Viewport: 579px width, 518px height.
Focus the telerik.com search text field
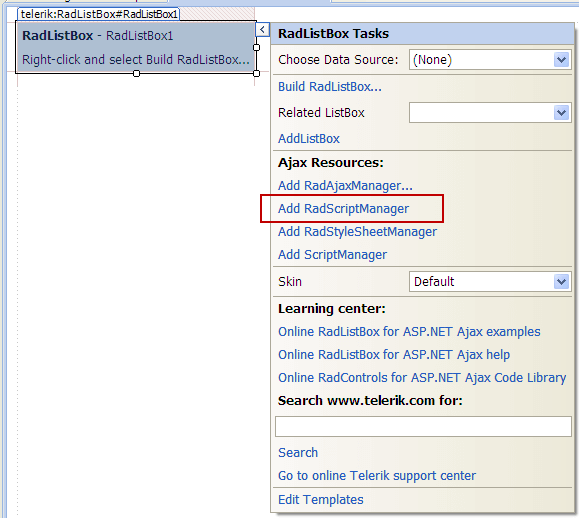pyautogui.click(x=423, y=426)
